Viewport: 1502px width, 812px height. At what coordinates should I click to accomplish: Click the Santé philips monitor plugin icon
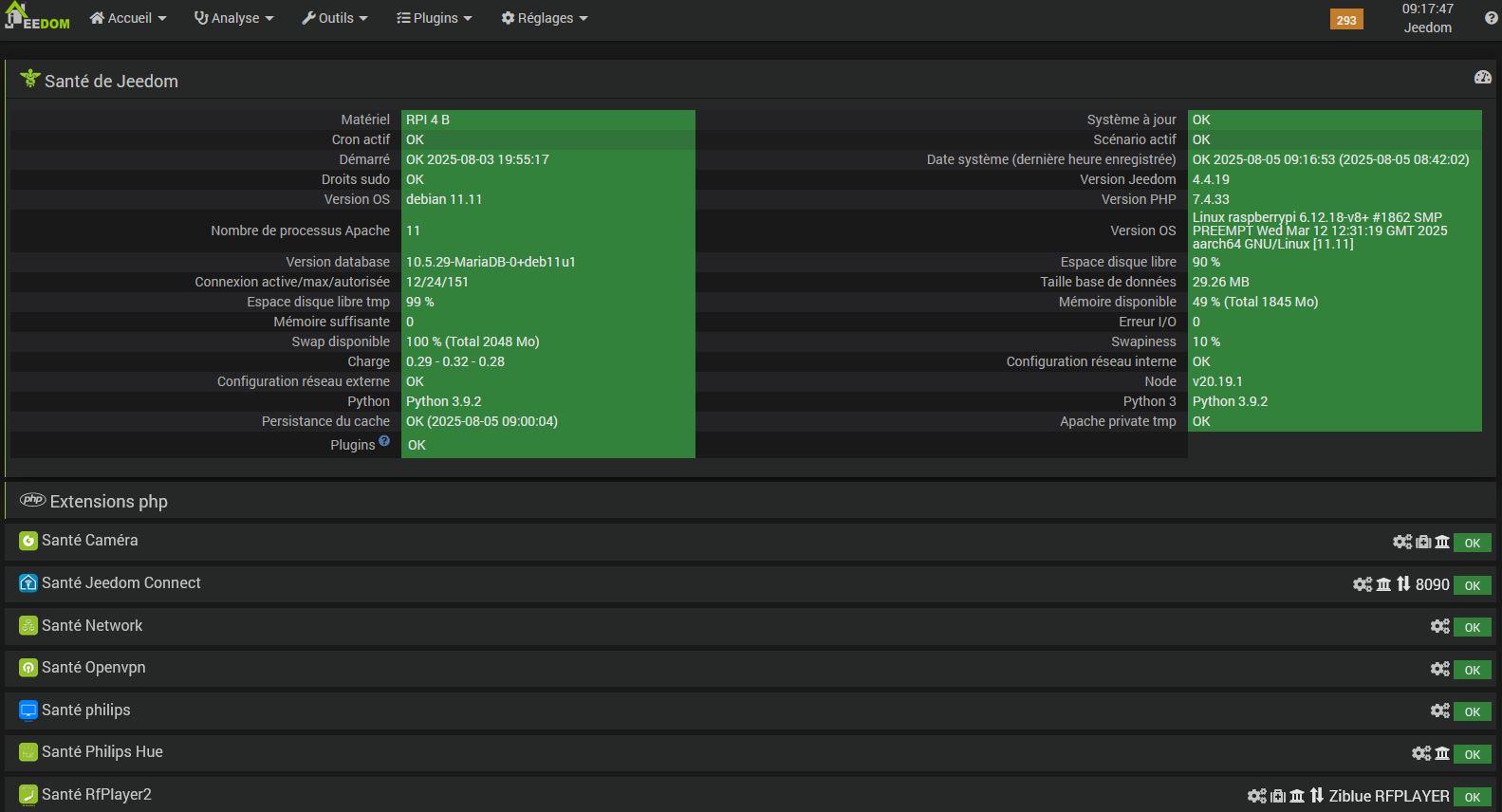click(28, 710)
